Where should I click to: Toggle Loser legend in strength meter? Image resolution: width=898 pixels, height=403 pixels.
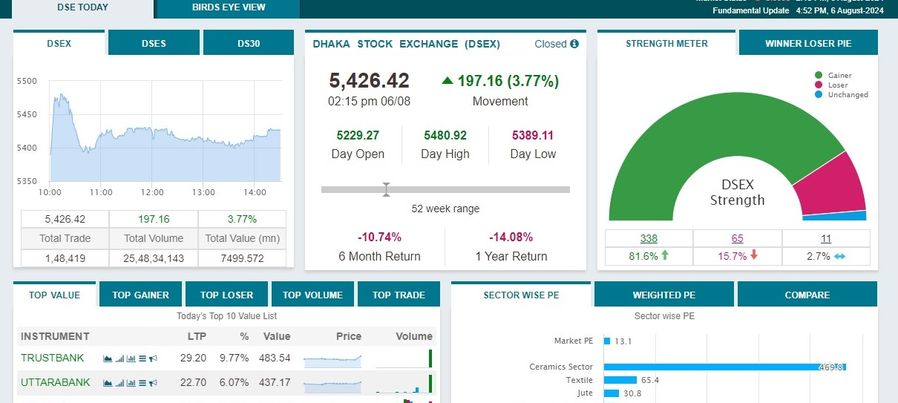coord(831,85)
